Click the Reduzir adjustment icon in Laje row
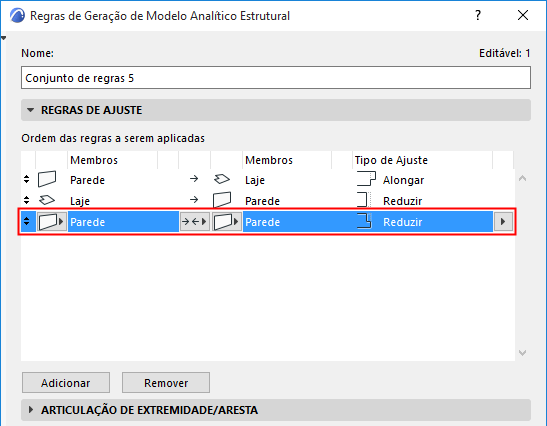Viewport: 547px width, 426px height. pyautogui.click(x=364, y=200)
